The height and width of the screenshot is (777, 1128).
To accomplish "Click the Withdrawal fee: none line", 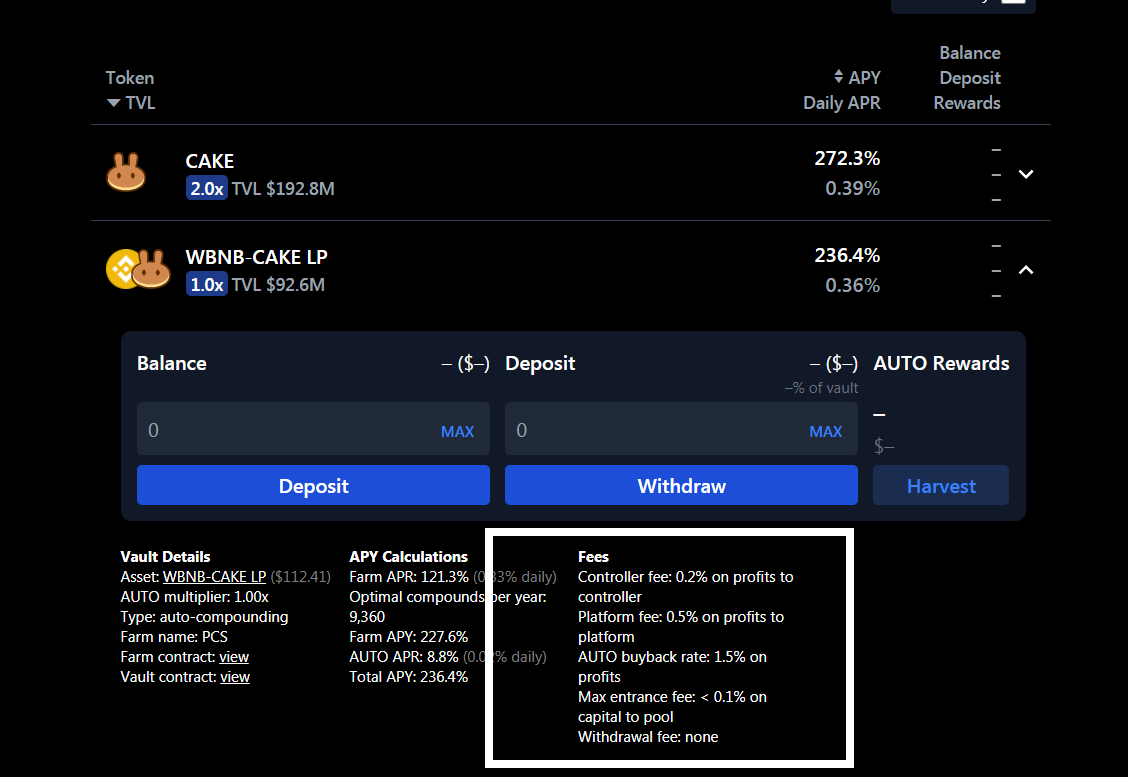I will coord(648,737).
